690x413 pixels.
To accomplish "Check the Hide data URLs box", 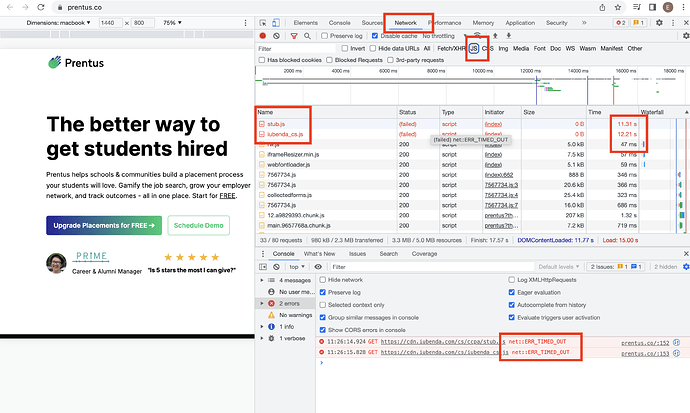I will (373, 48).
